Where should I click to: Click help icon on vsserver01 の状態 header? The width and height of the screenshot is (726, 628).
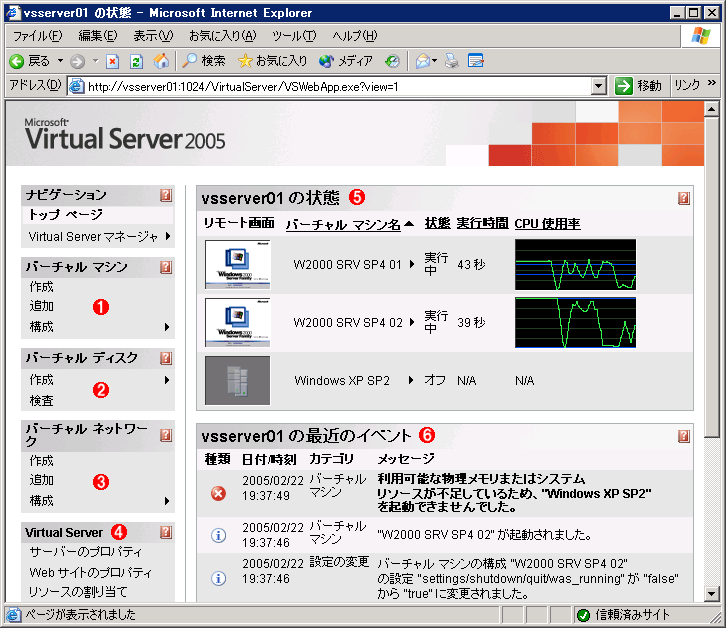tap(684, 199)
